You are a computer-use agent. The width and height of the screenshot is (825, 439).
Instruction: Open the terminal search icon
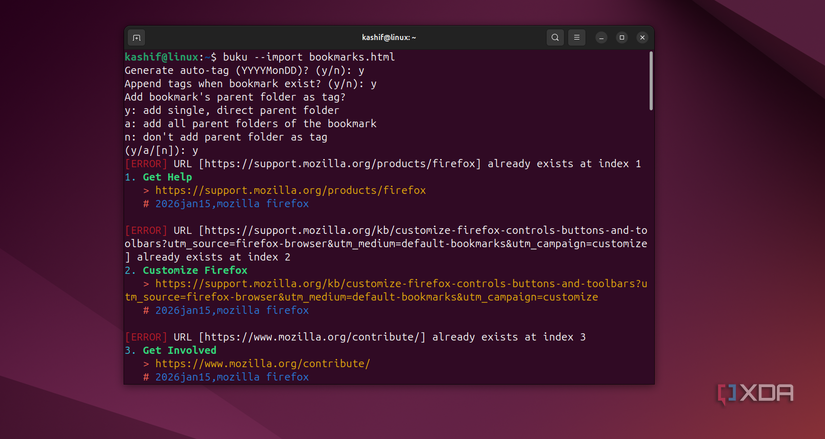(x=555, y=37)
